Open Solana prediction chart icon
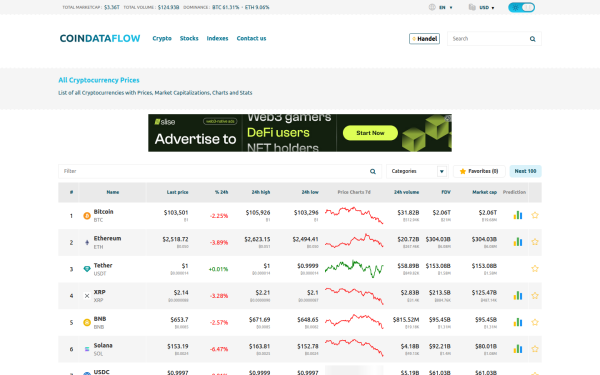 point(518,349)
